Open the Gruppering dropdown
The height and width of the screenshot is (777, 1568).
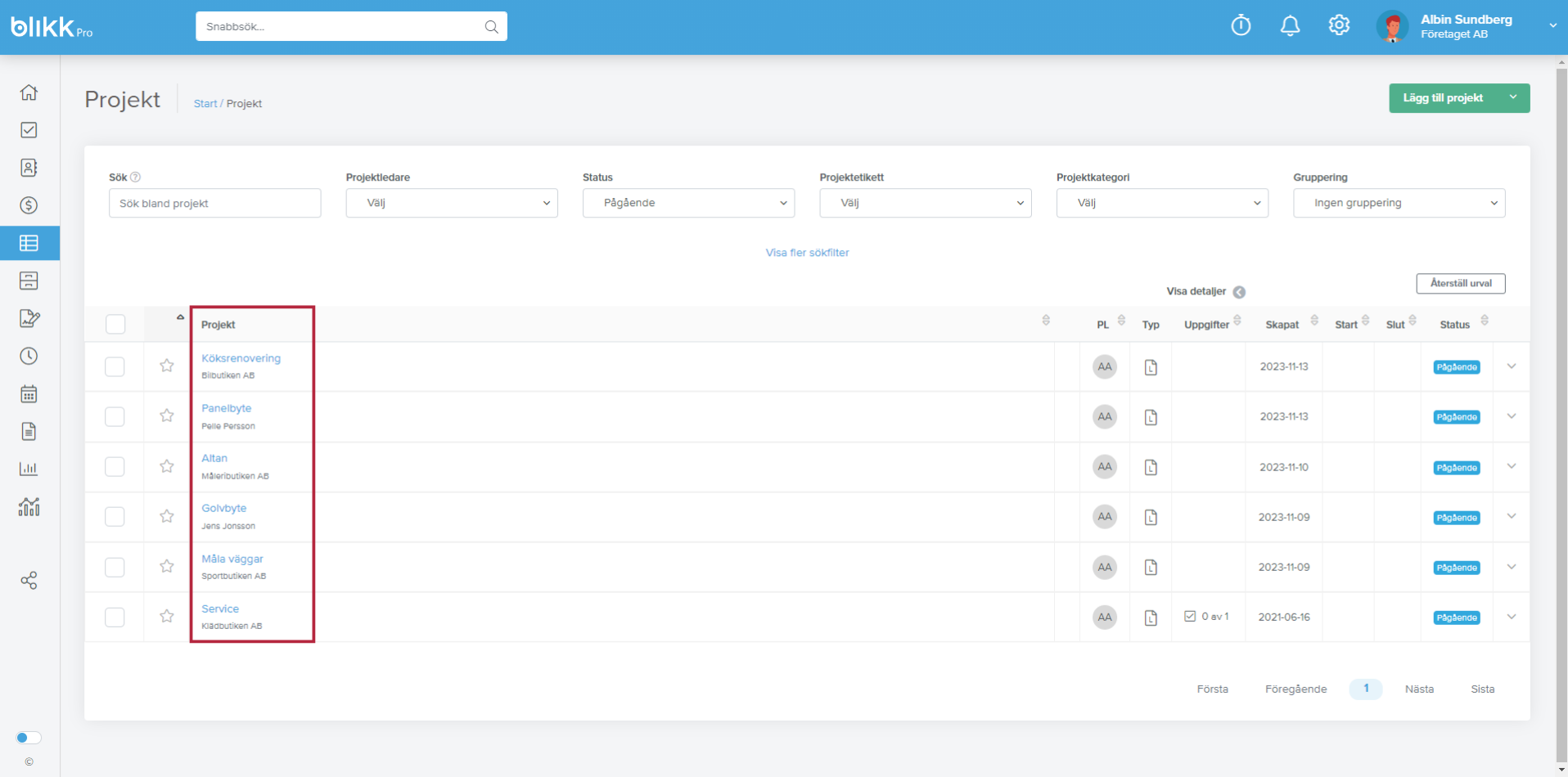coord(1399,203)
